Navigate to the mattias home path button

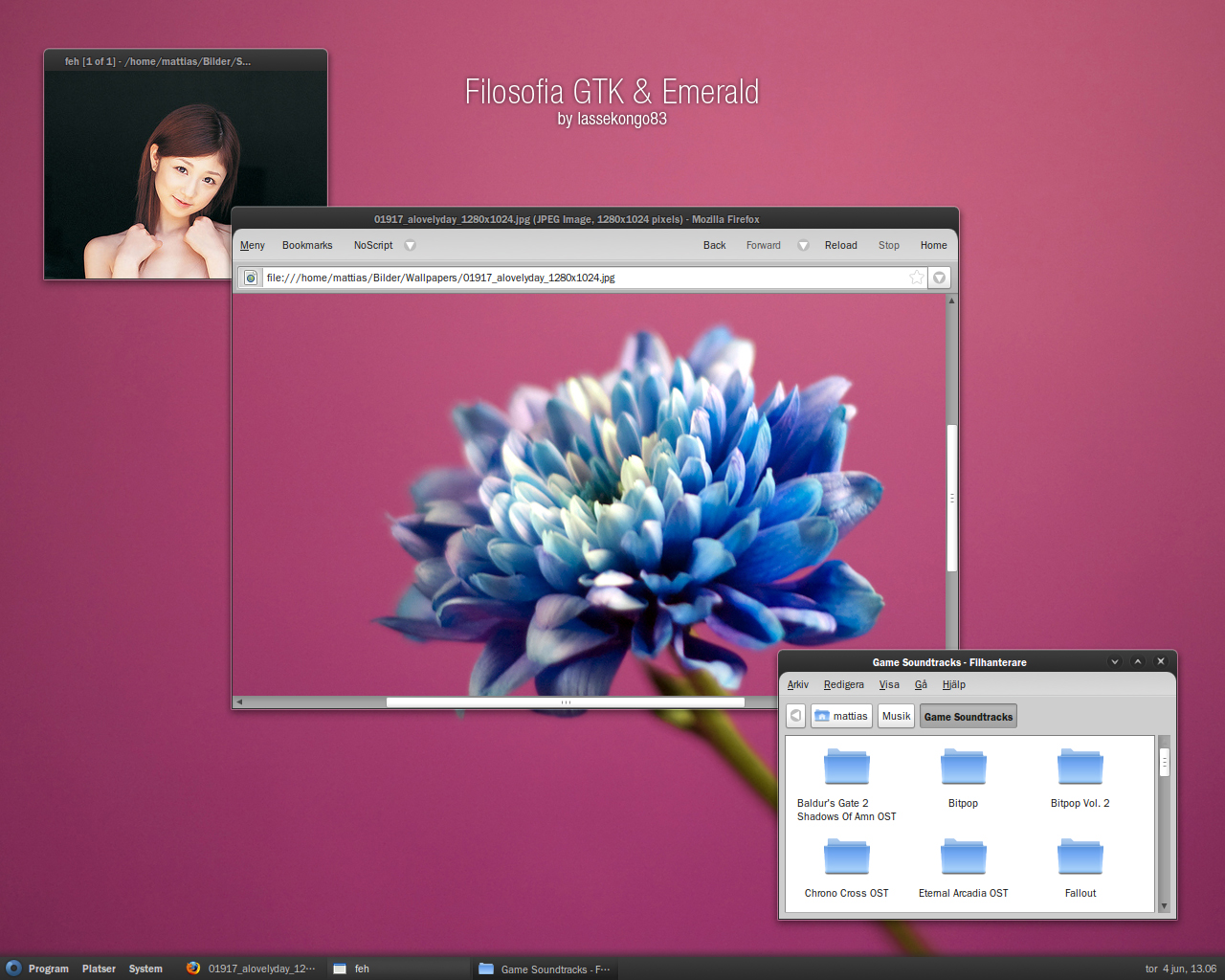pos(841,716)
